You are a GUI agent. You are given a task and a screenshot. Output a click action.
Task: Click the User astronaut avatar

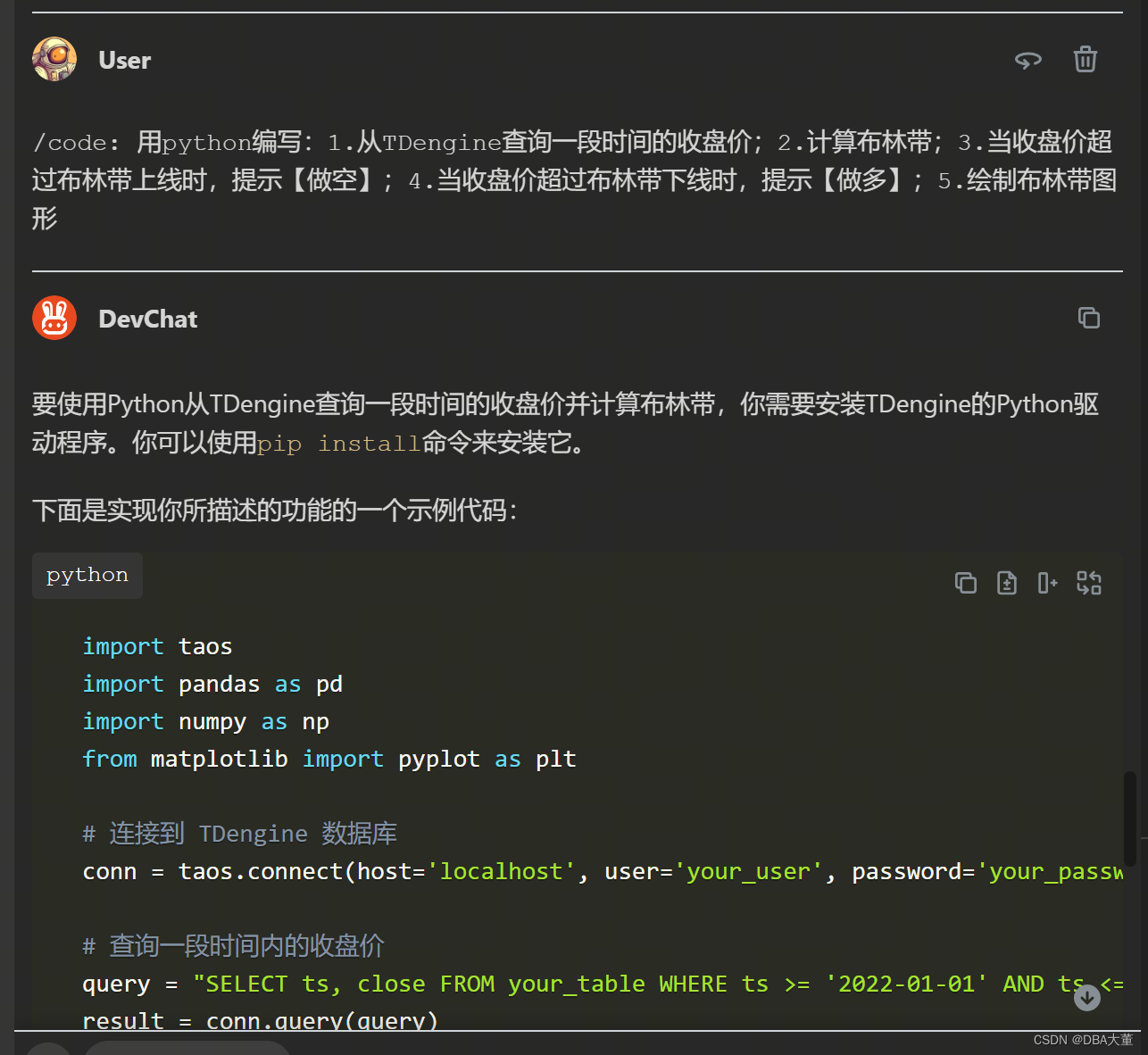pos(54,60)
